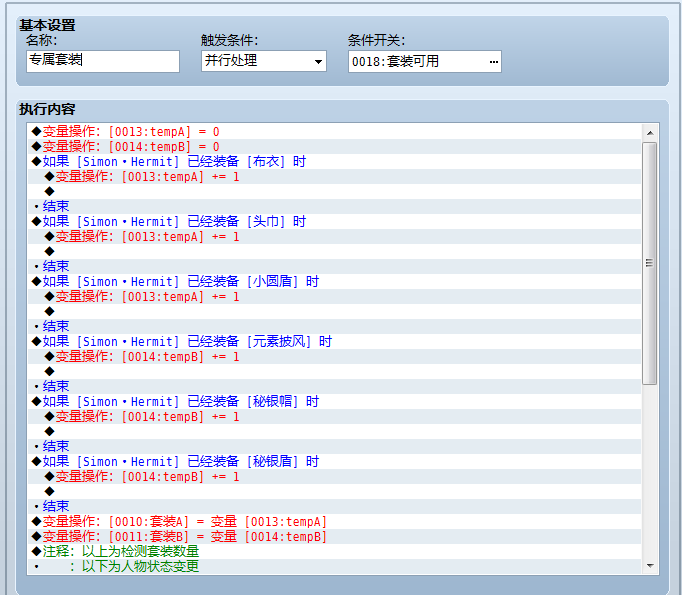Viewport: 682px width, 595px height.
Task: Select condition line 已经装备 [元素披风] 时
Action: tap(334, 341)
